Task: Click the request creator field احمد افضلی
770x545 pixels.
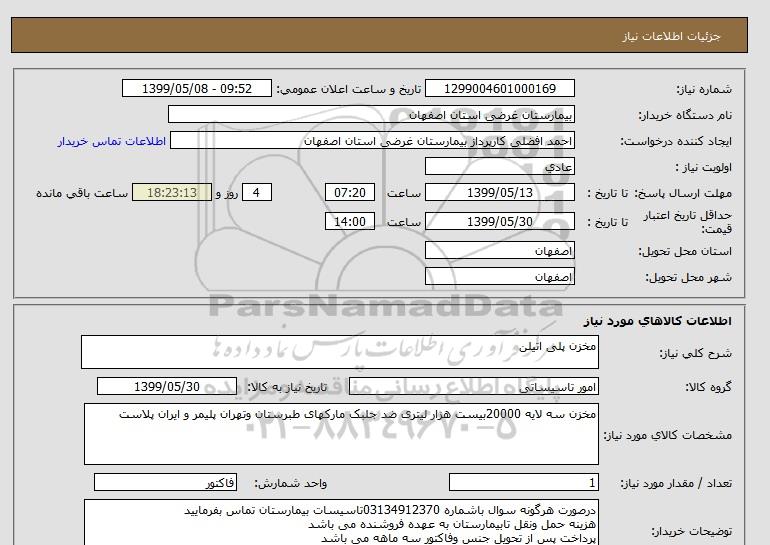Action: (372, 140)
